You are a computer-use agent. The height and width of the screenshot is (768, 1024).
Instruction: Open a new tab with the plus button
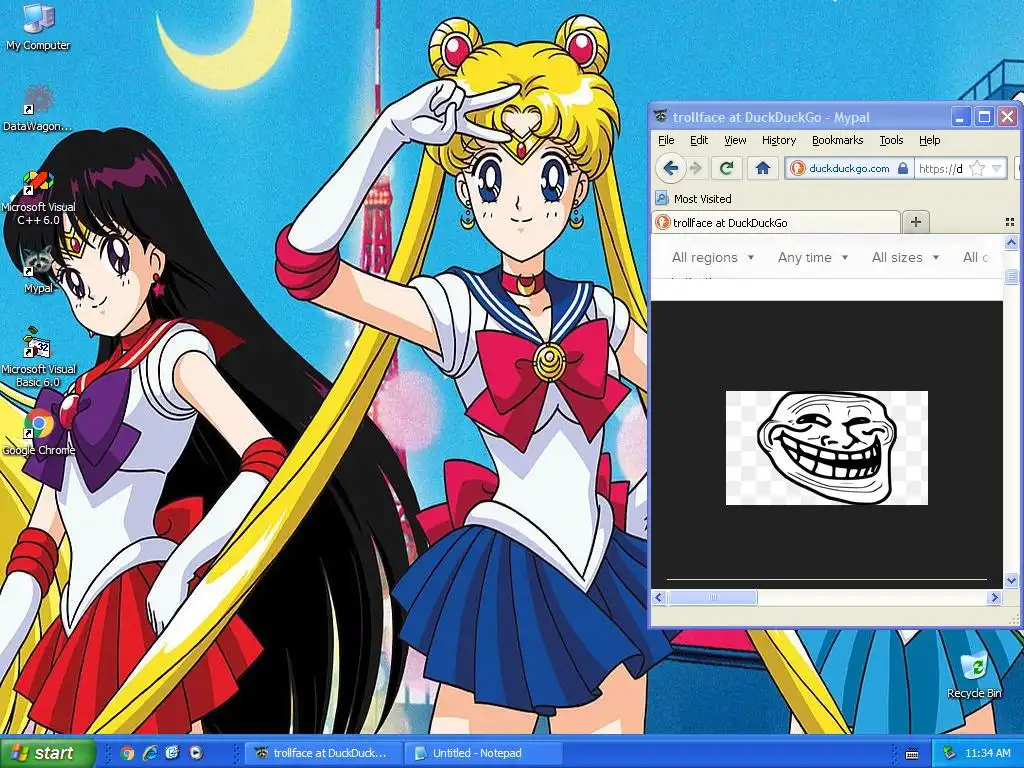pyautogui.click(x=916, y=222)
